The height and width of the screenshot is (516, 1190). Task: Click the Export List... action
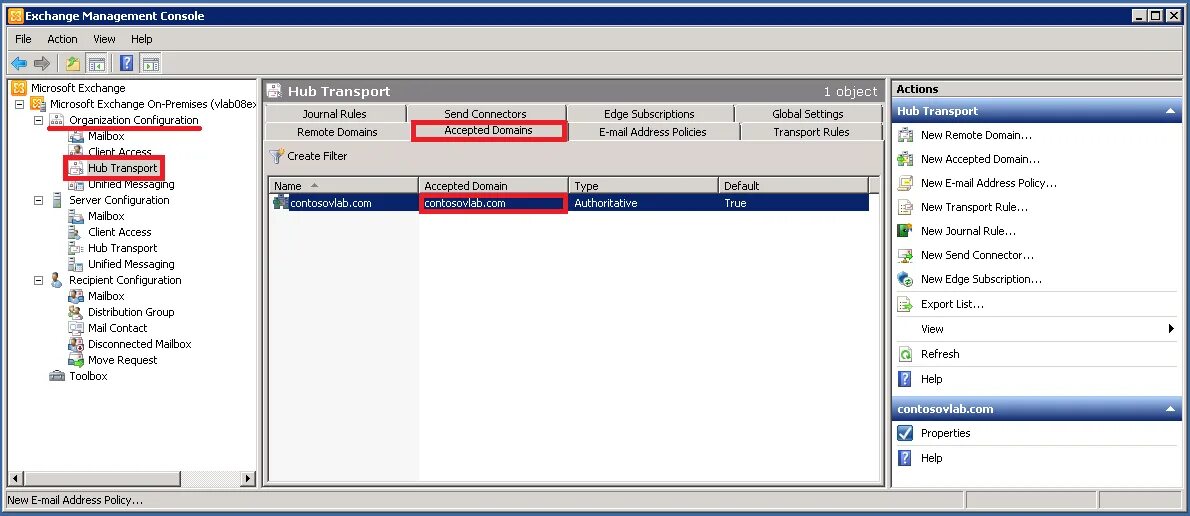tap(952, 304)
